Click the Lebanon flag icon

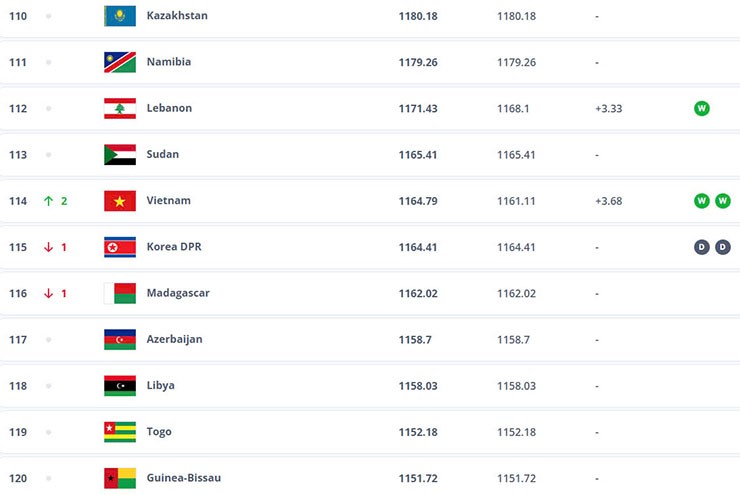(x=120, y=108)
